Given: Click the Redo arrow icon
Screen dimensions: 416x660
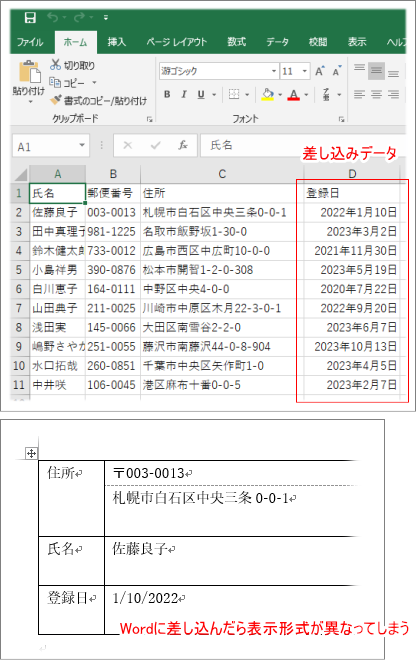Looking at the screenshot, I should coord(79,17).
